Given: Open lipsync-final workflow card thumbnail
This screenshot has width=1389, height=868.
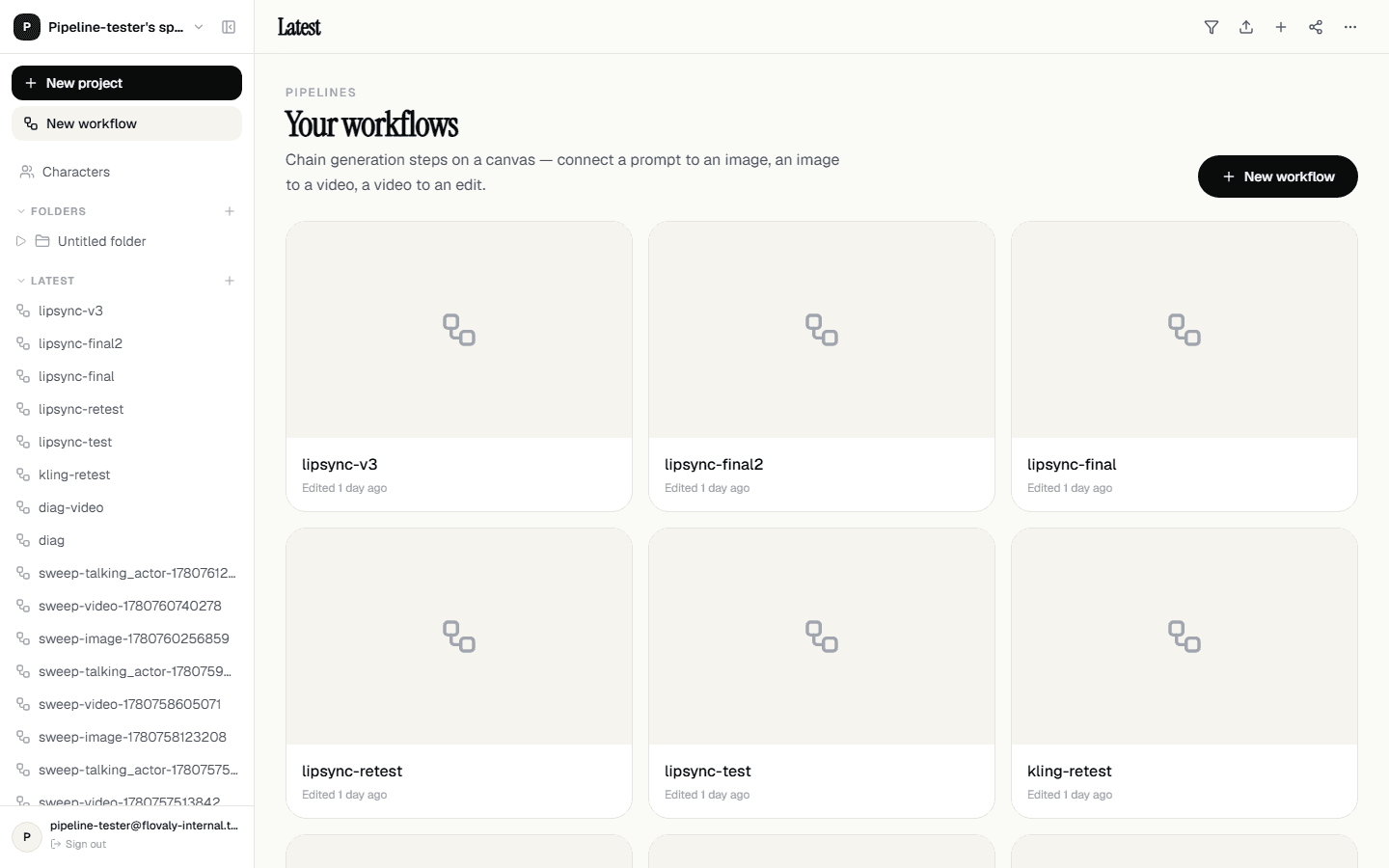Looking at the screenshot, I should (x=1185, y=330).
